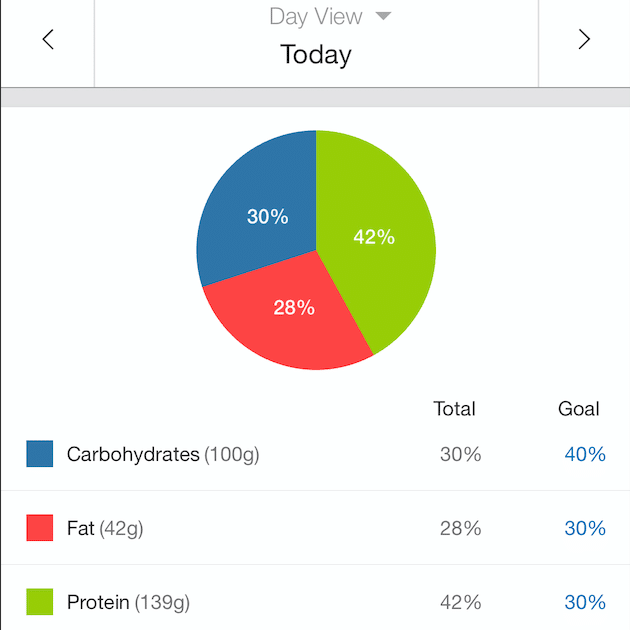Click the Today date label
630x630 pixels.
(316, 54)
